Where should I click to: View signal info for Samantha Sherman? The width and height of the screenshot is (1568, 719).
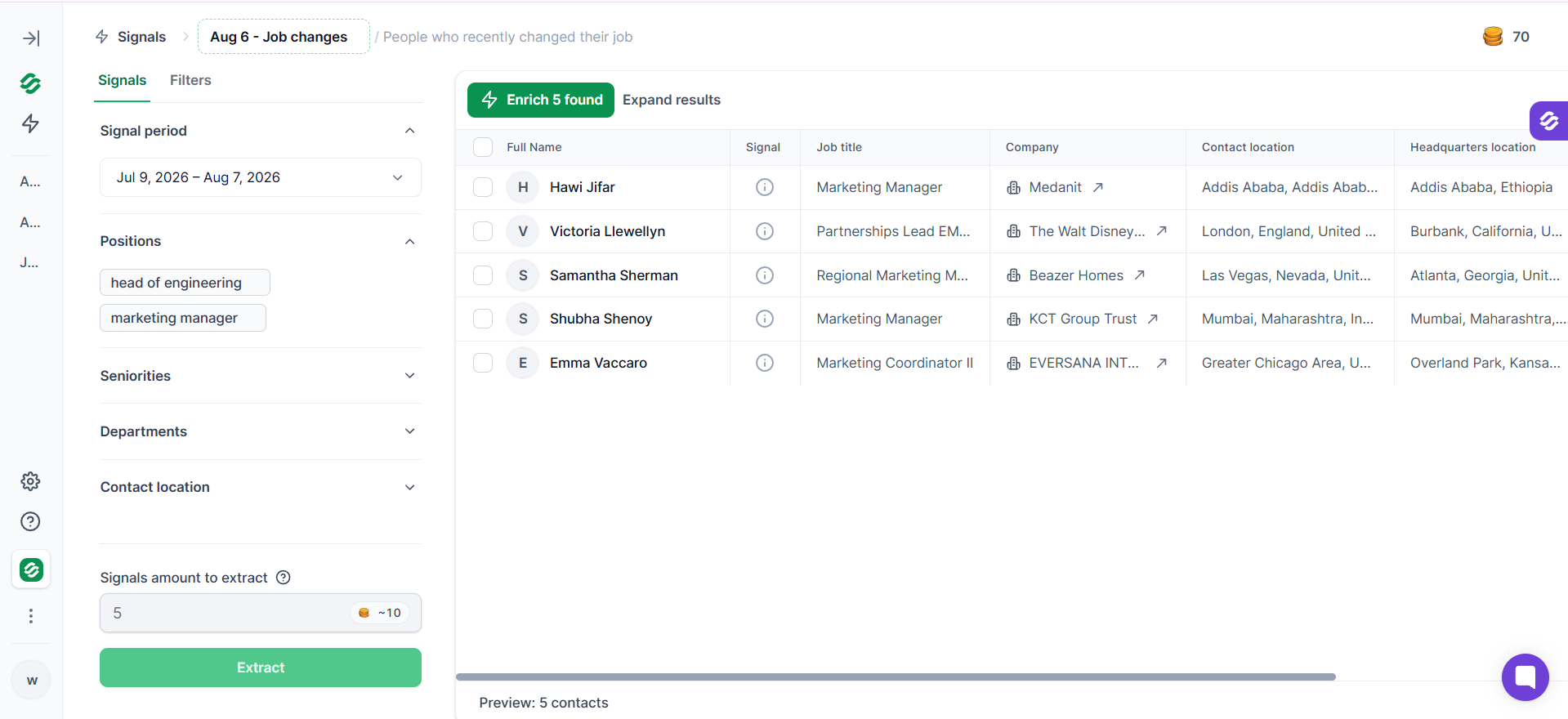pos(765,275)
